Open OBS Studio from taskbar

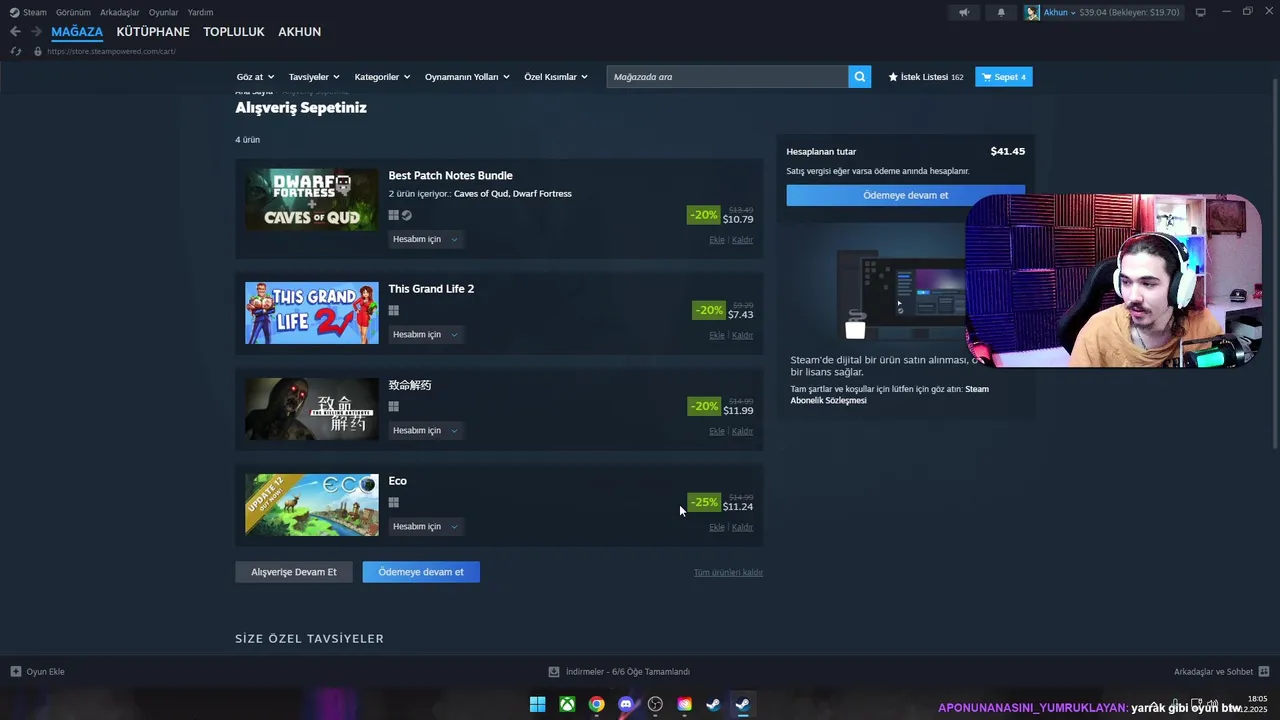click(655, 704)
